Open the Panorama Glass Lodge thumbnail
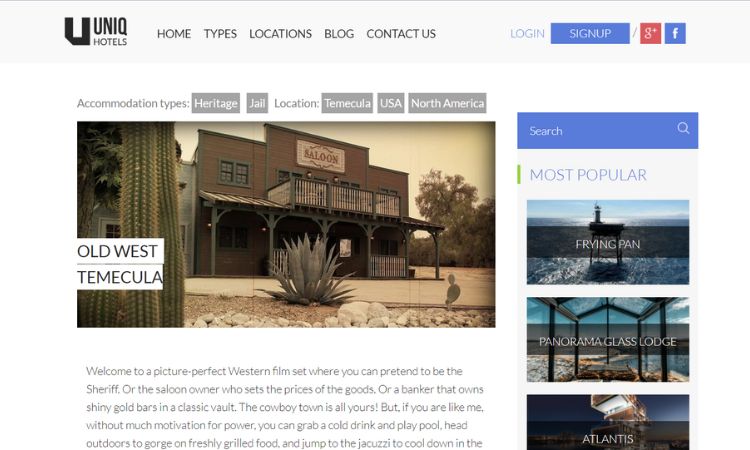The image size is (750, 450). click(608, 340)
